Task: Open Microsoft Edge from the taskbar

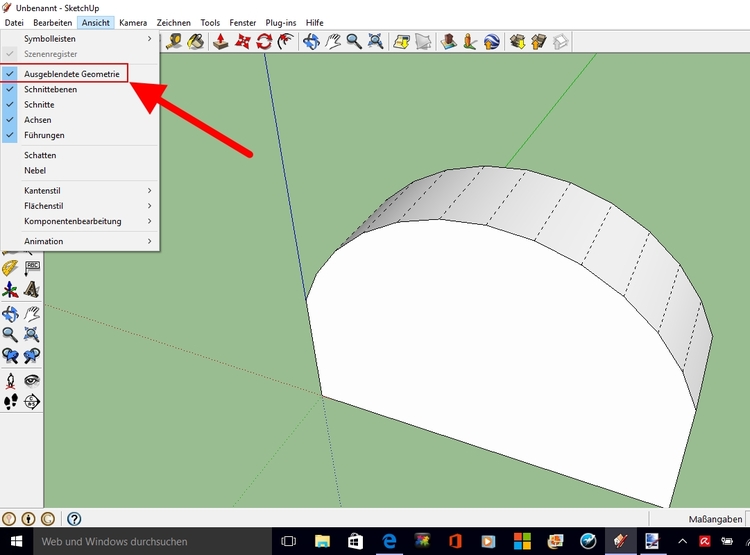Action: (389, 542)
